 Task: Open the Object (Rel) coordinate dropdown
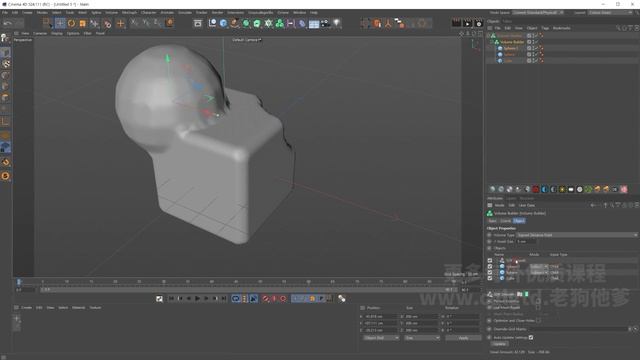point(381,338)
